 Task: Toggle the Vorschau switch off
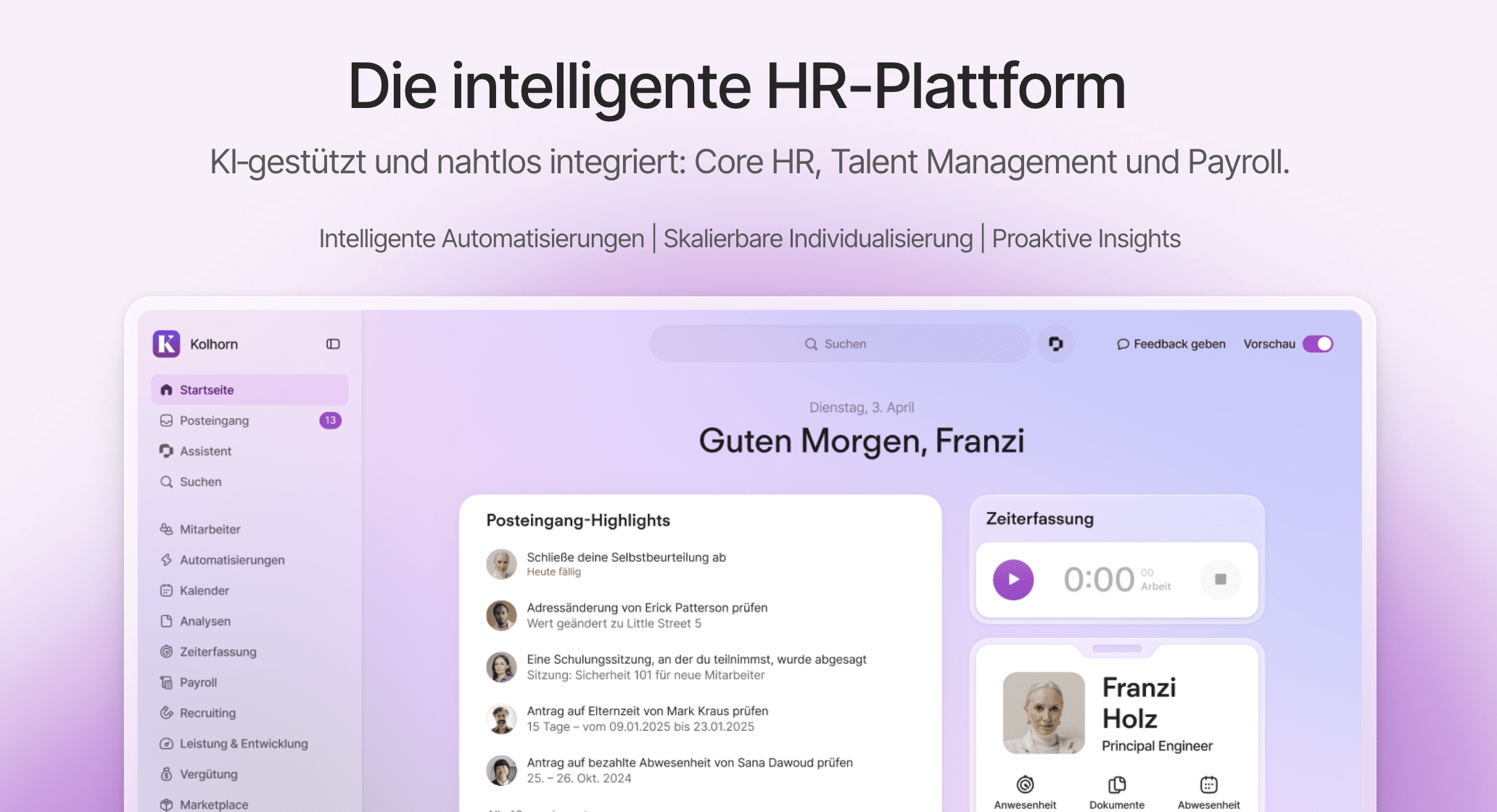click(1318, 344)
